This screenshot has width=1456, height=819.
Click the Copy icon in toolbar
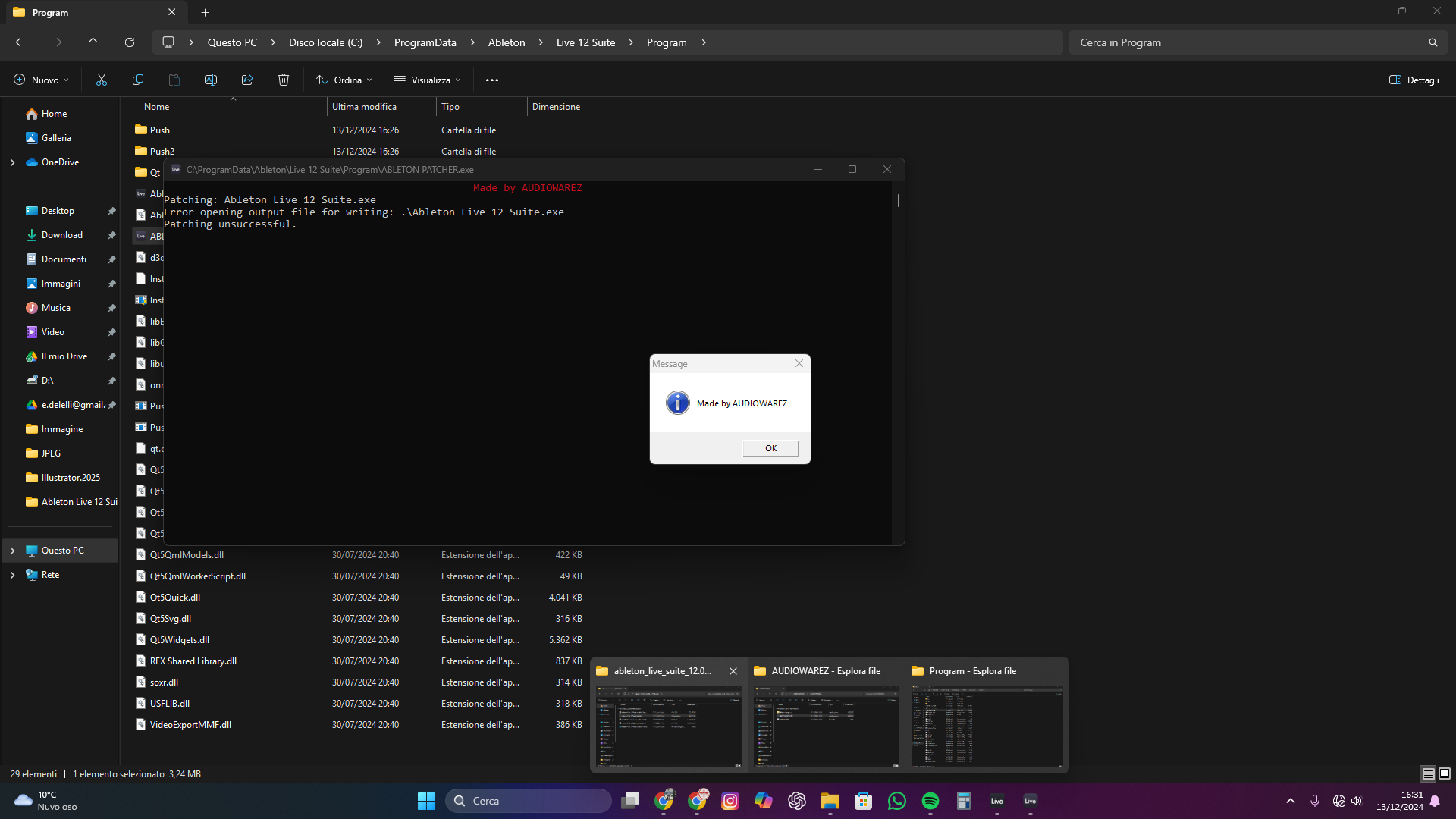pos(138,80)
